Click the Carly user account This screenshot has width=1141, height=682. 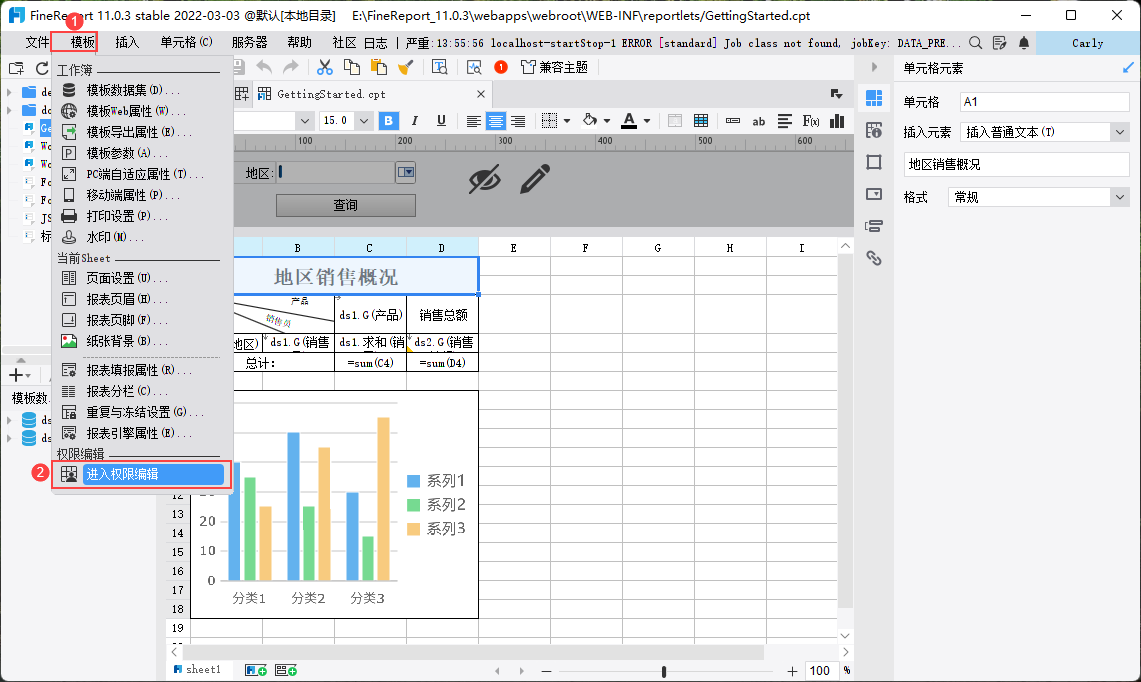(x=1088, y=43)
